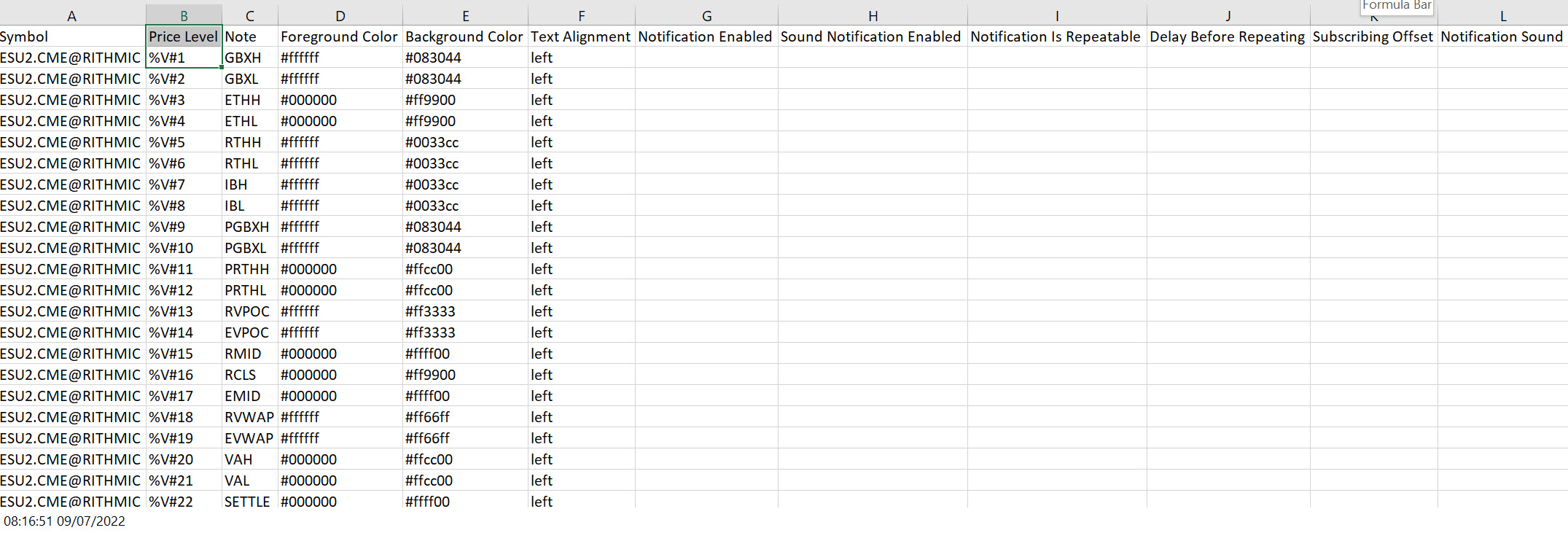
Task: Select column H header
Action: click(873, 15)
